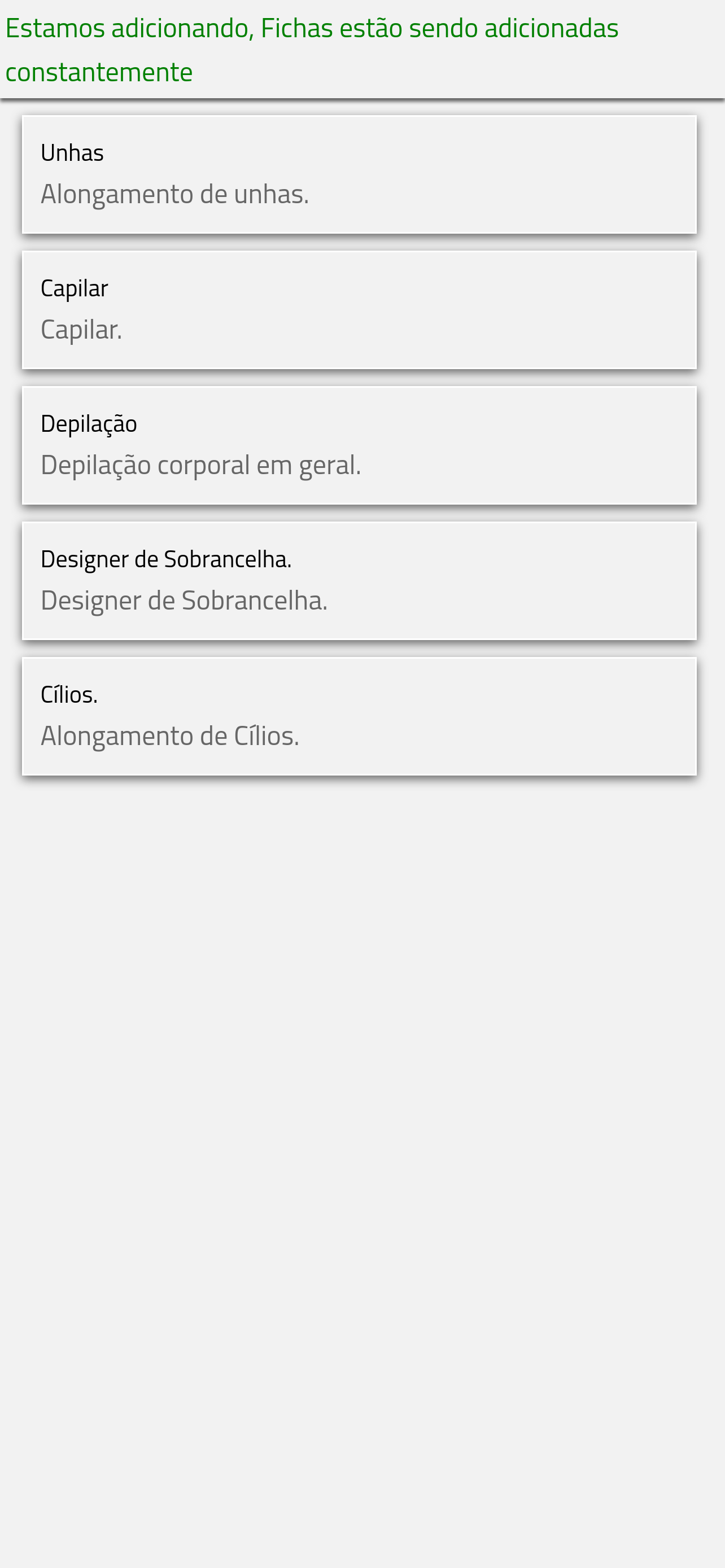Click the word "constantemente" in the header
725x1568 pixels.
[99, 72]
